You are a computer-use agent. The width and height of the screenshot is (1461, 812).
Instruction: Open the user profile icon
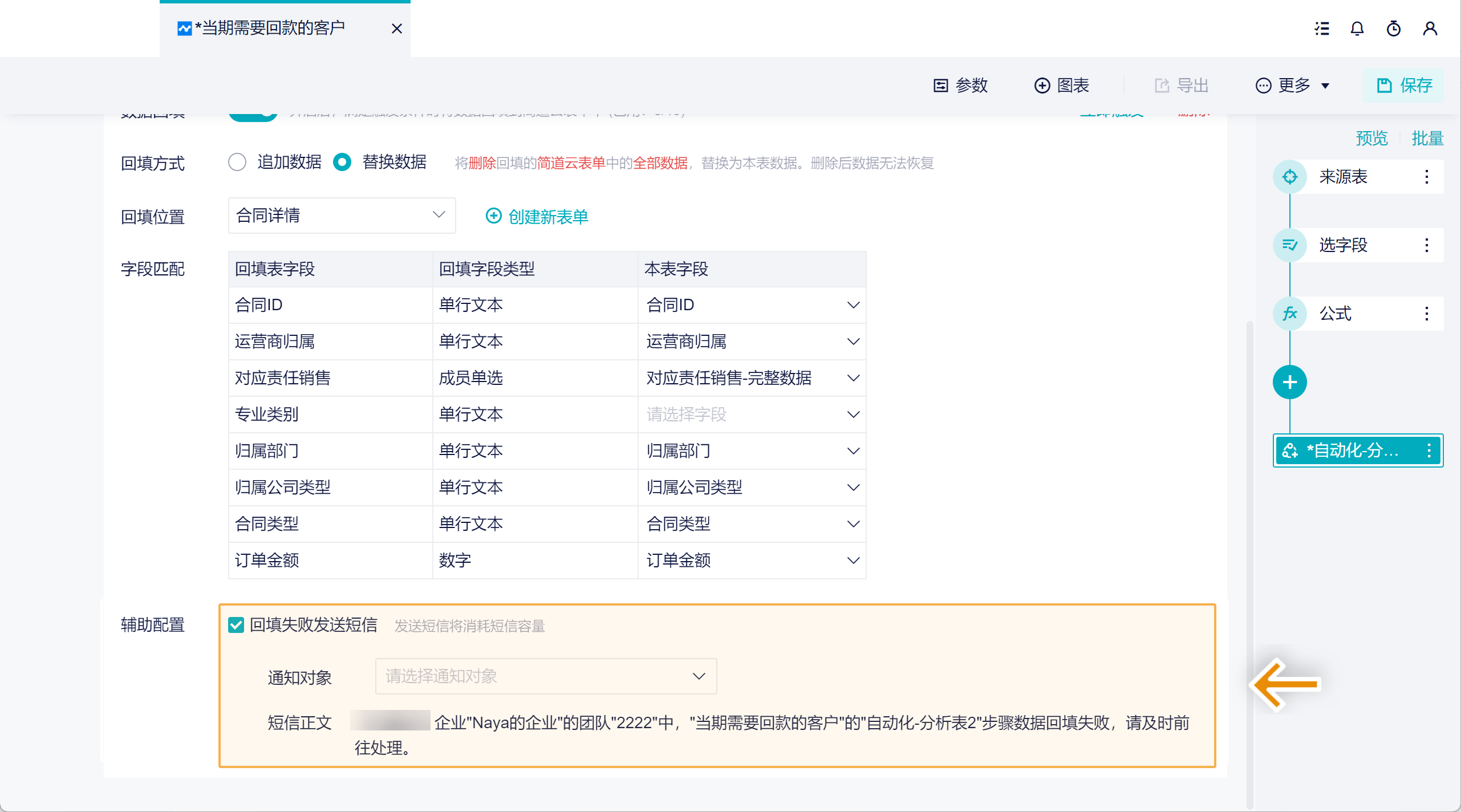pyautogui.click(x=1430, y=29)
